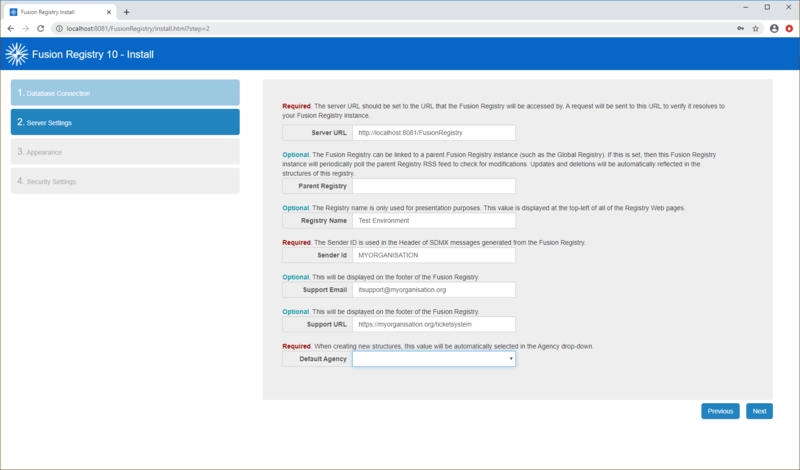Go to step 1 Database Connection
This screenshot has width=800, height=470.
[x=125, y=92]
